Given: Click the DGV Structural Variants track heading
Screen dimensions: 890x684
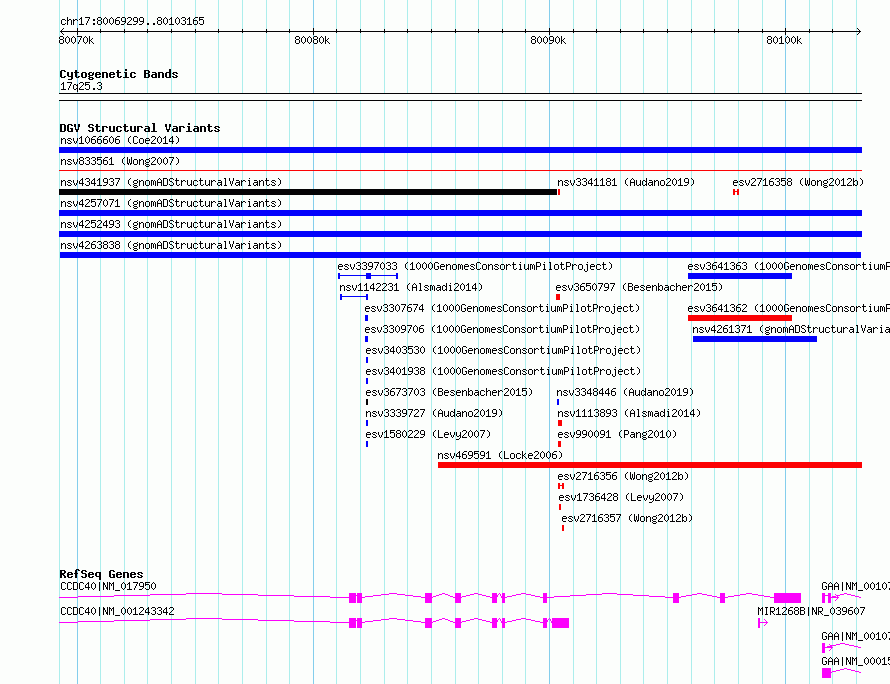Looking at the screenshot, I should [x=140, y=128].
